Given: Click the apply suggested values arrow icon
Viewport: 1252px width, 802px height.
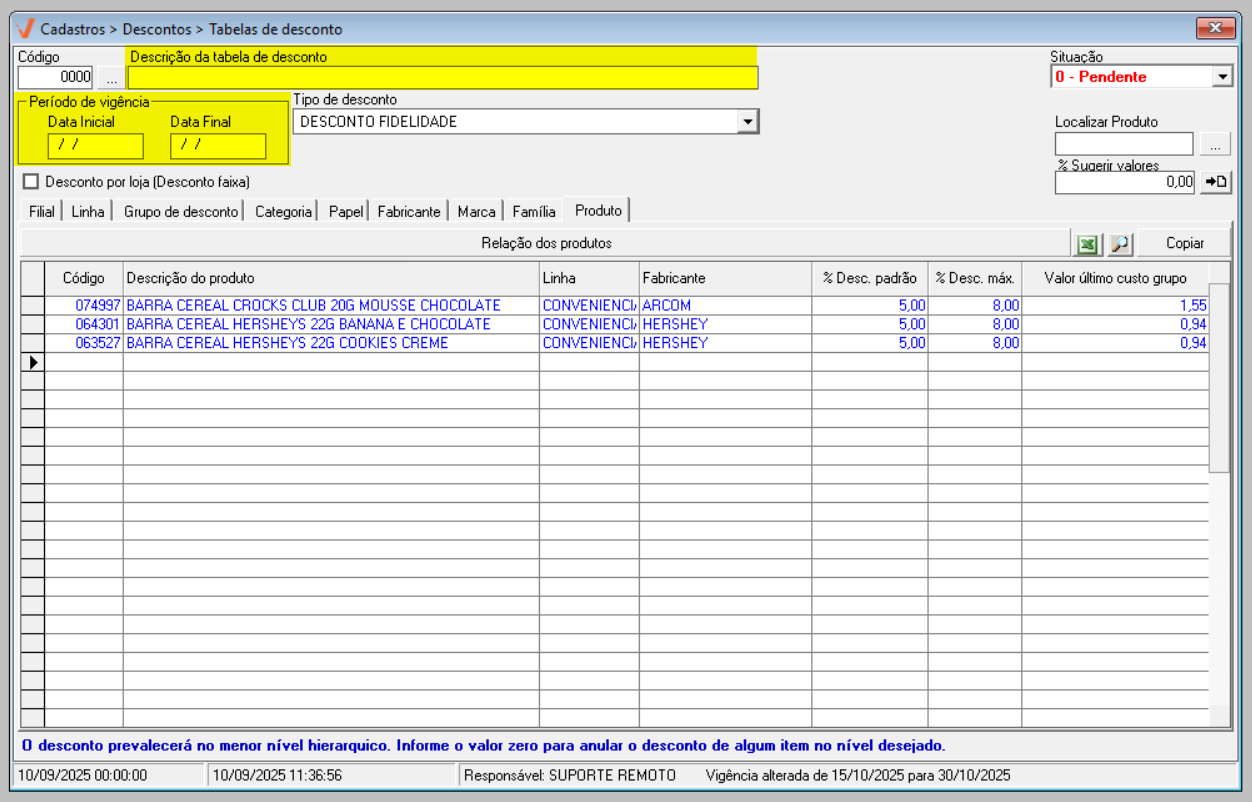Looking at the screenshot, I should 1216,182.
